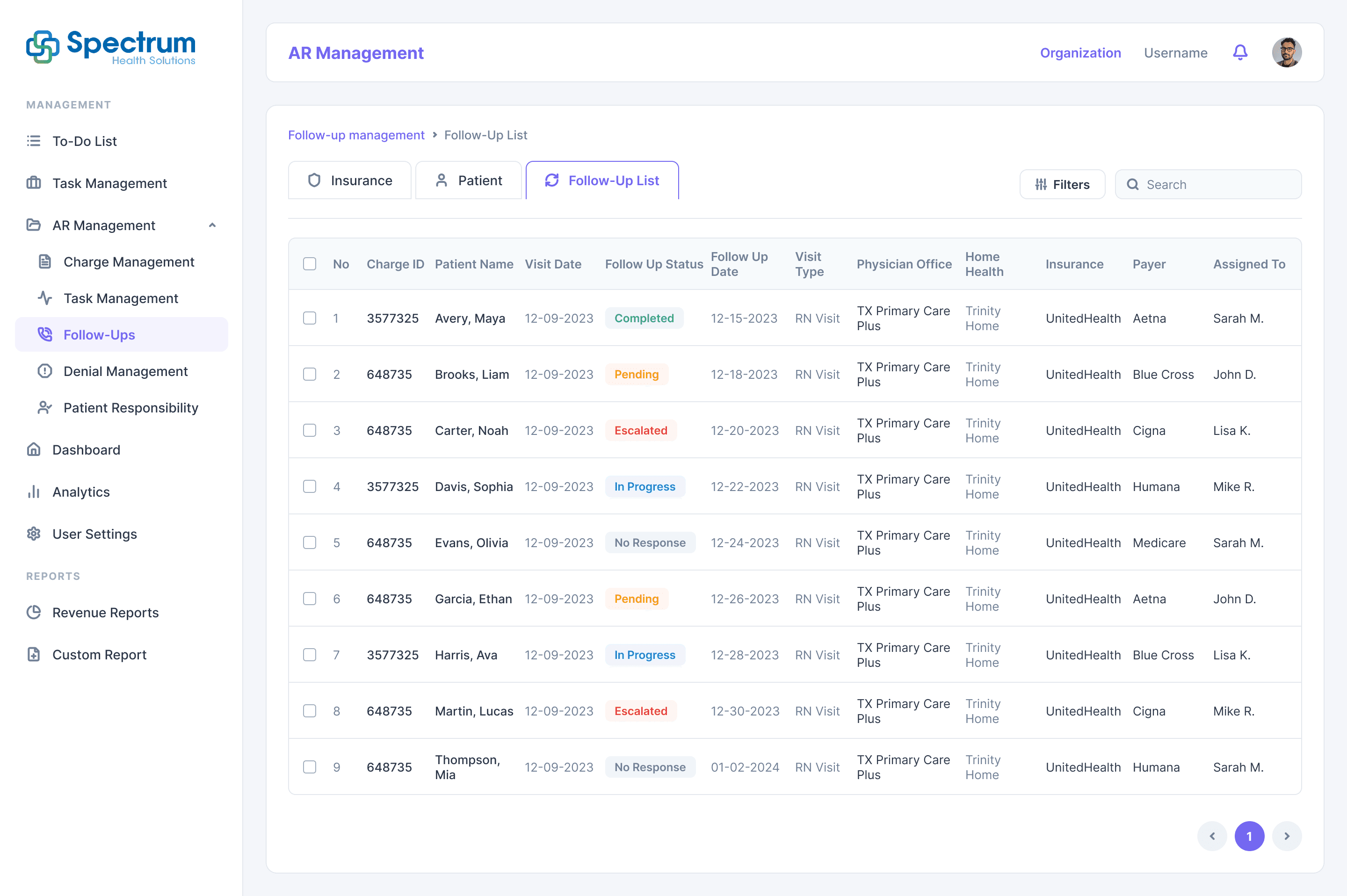Switch to the Insurance tab
This screenshot has width=1347, height=896.
point(350,181)
